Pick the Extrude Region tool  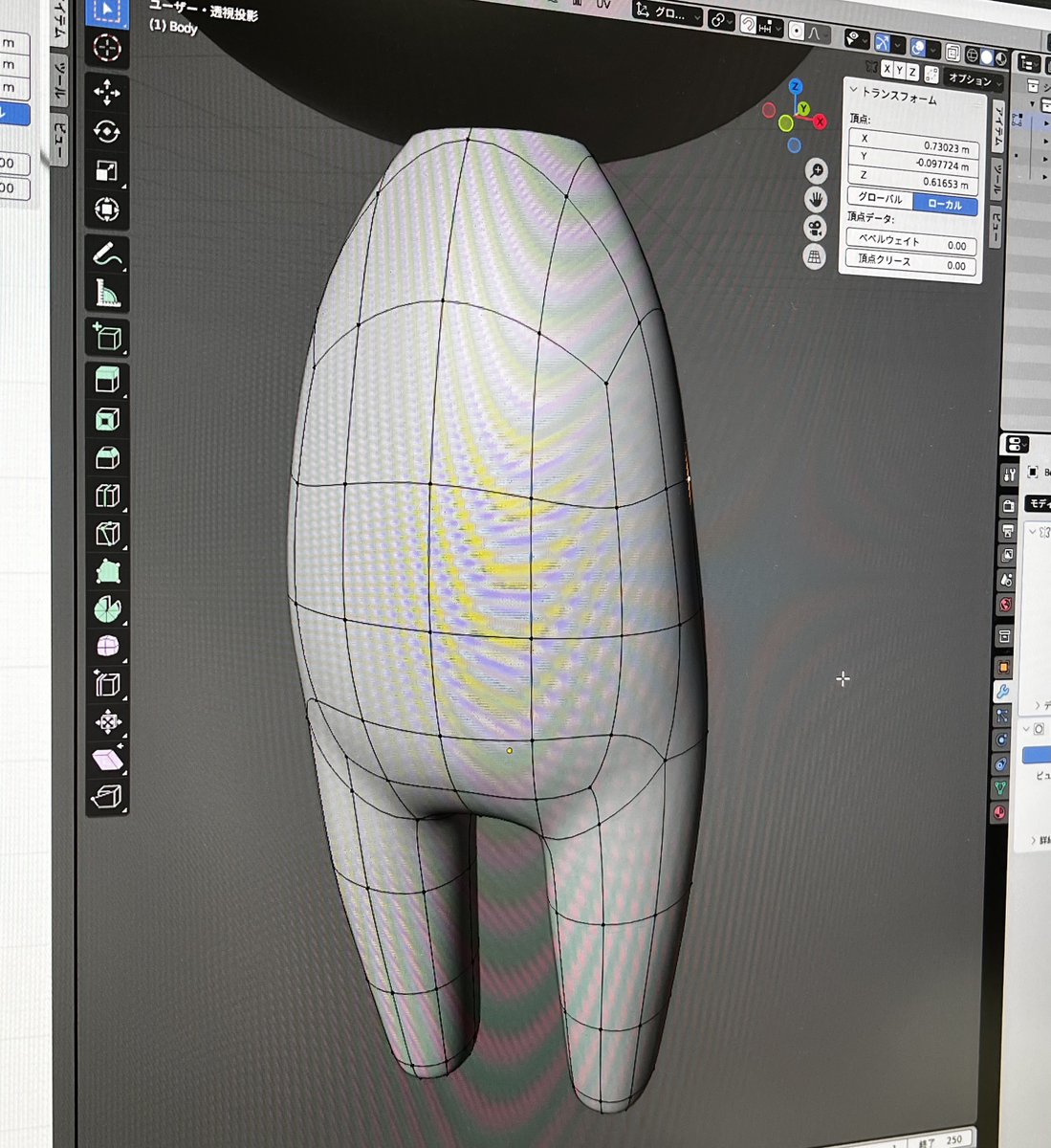click(x=107, y=379)
